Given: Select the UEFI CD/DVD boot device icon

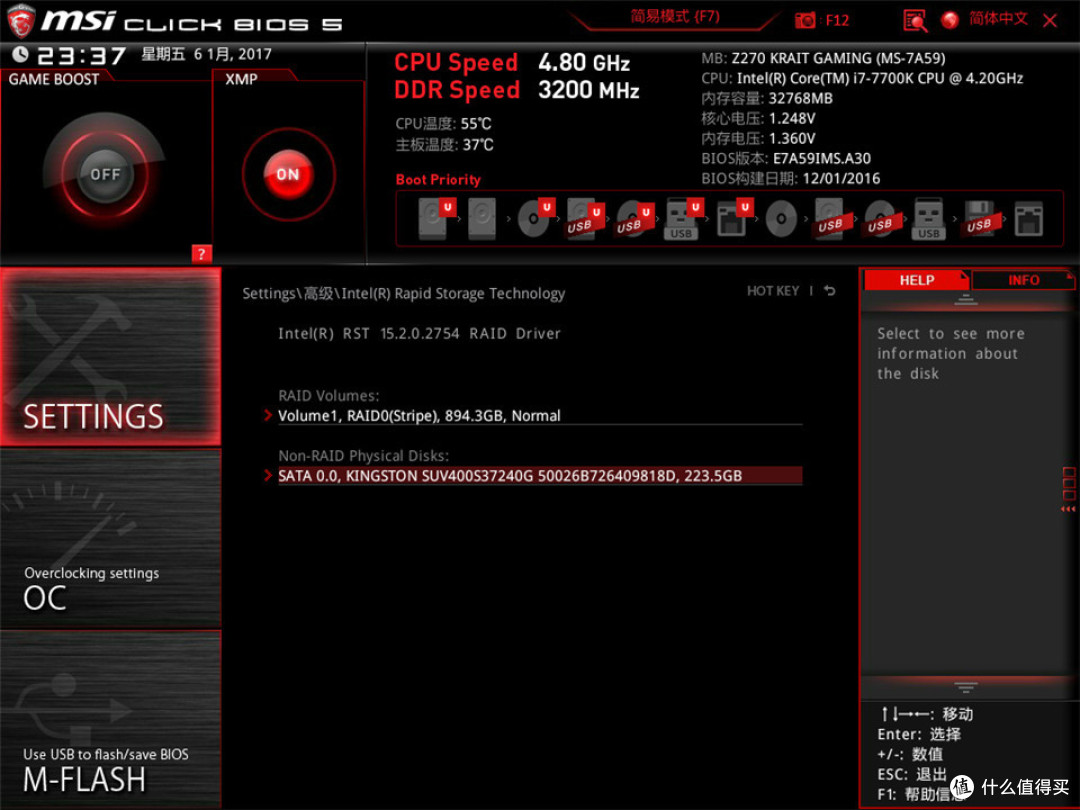Looking at the screenshot, I should coord(537,218).
